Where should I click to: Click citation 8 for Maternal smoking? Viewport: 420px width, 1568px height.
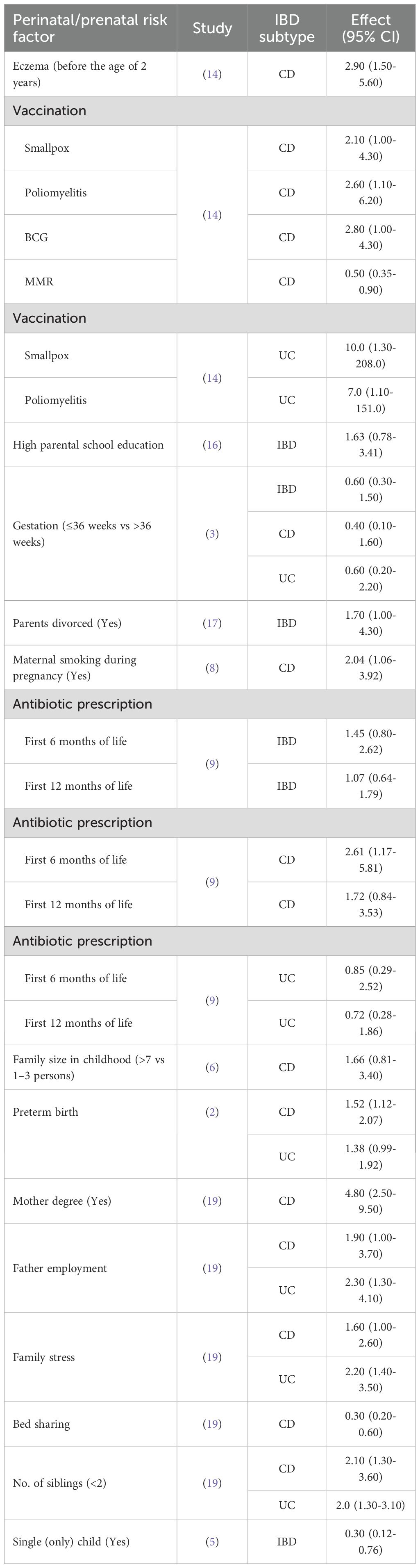212,668
